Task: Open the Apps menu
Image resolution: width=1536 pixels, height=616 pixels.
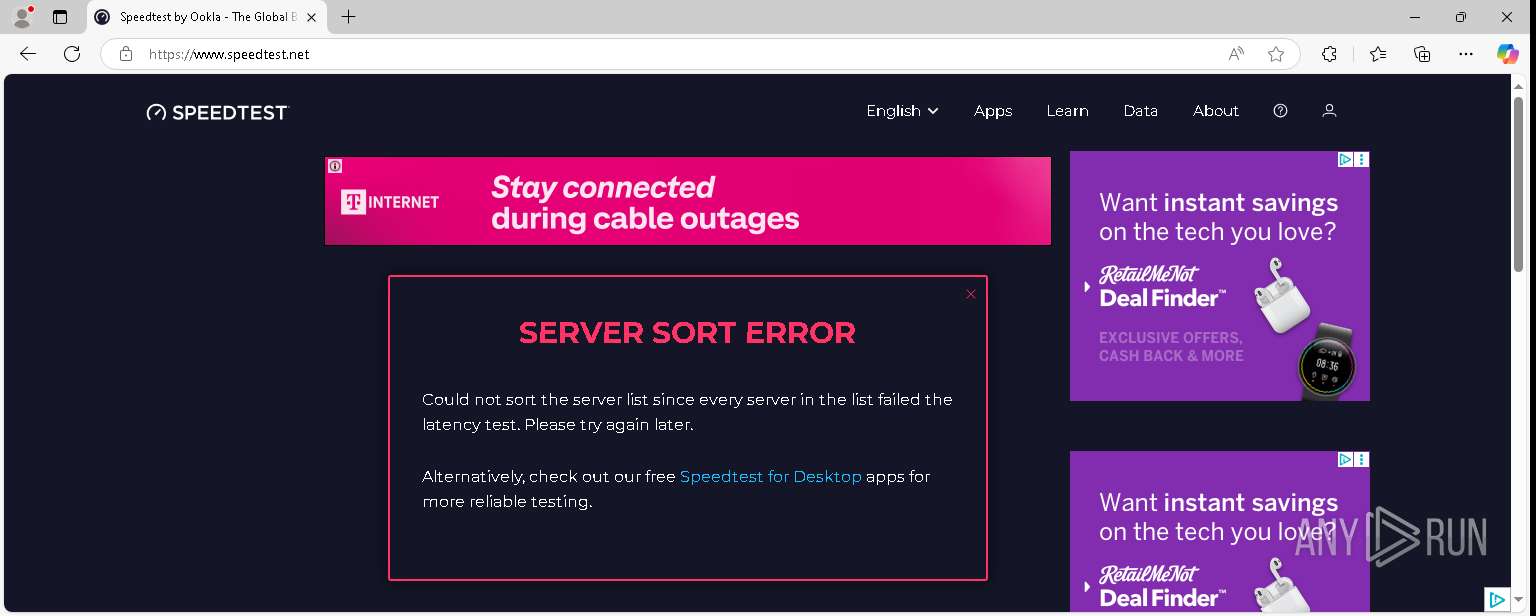Action: point(993,111)
